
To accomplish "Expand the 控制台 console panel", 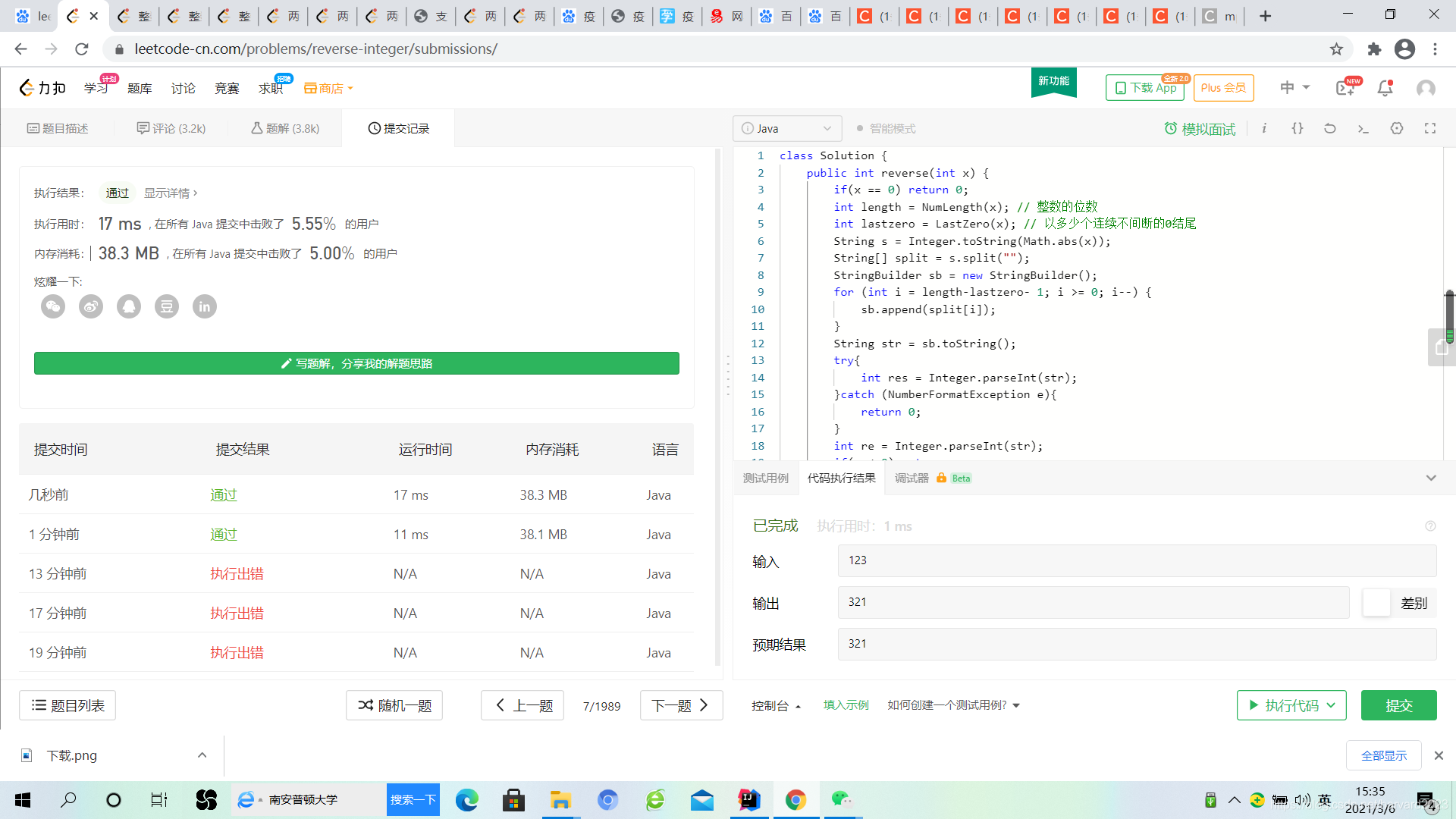I will coord(776,705).
